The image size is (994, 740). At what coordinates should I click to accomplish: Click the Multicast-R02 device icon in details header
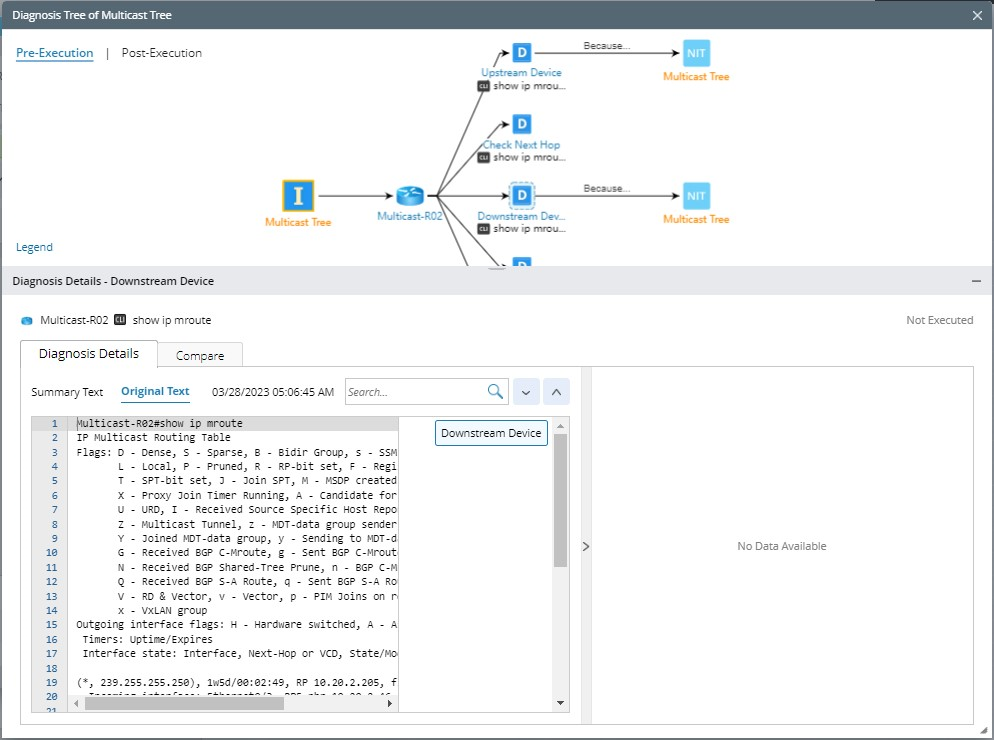pyautogui.click(x=27, y=320)
